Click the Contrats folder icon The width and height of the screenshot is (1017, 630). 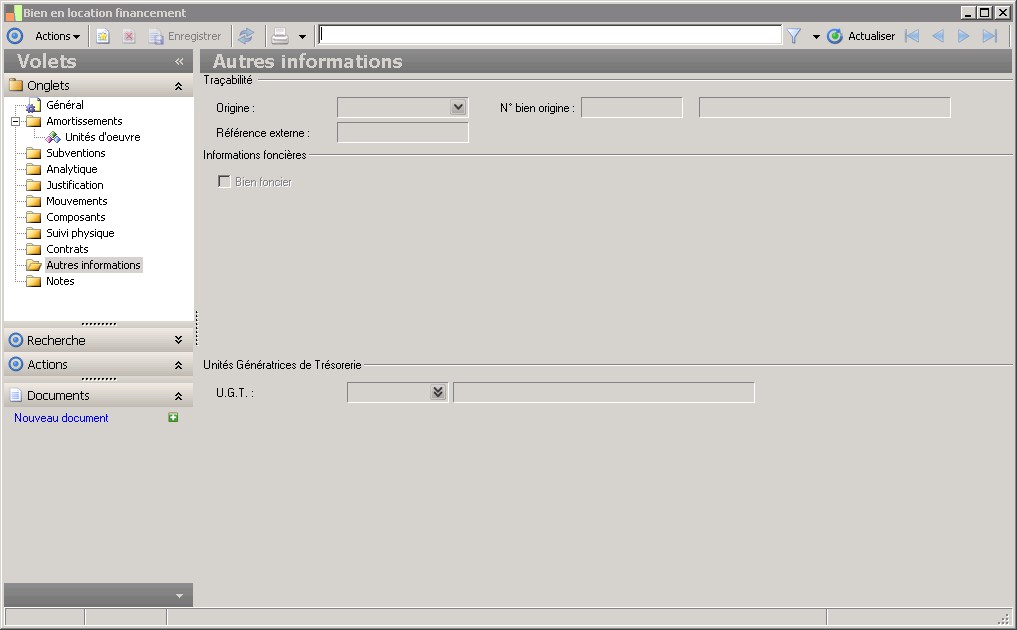[34, 249]
